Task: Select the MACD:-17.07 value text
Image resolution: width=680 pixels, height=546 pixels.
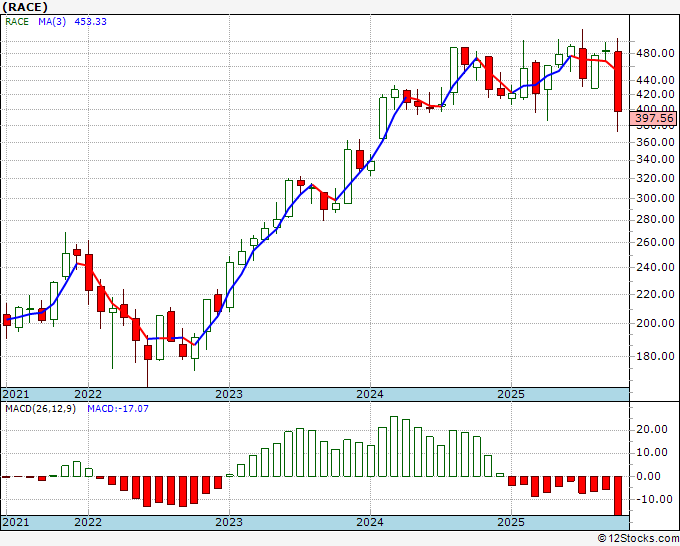Action: coord(118,409)
